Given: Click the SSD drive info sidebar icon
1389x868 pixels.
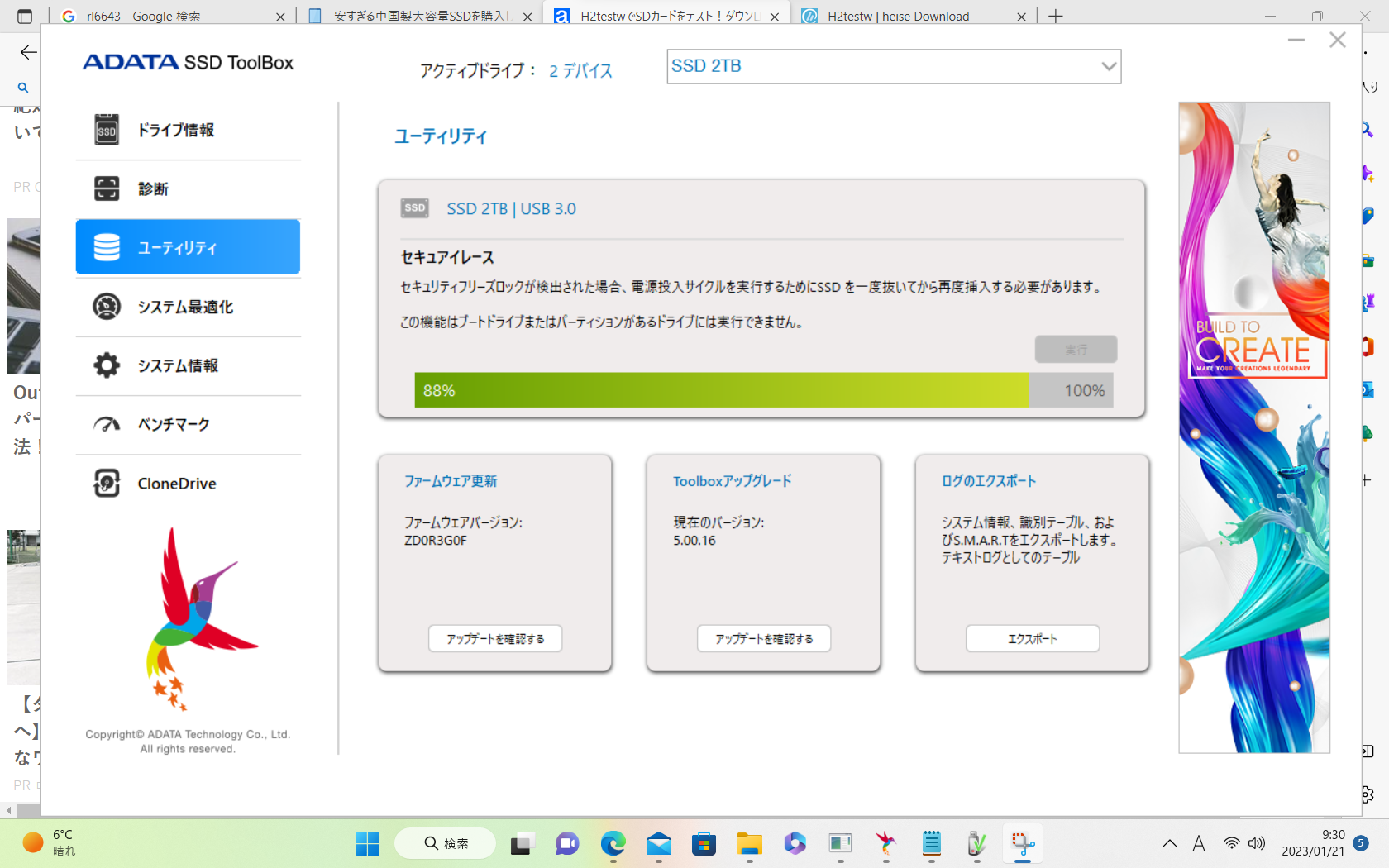Looking at the screenshot, I should 107,130.
